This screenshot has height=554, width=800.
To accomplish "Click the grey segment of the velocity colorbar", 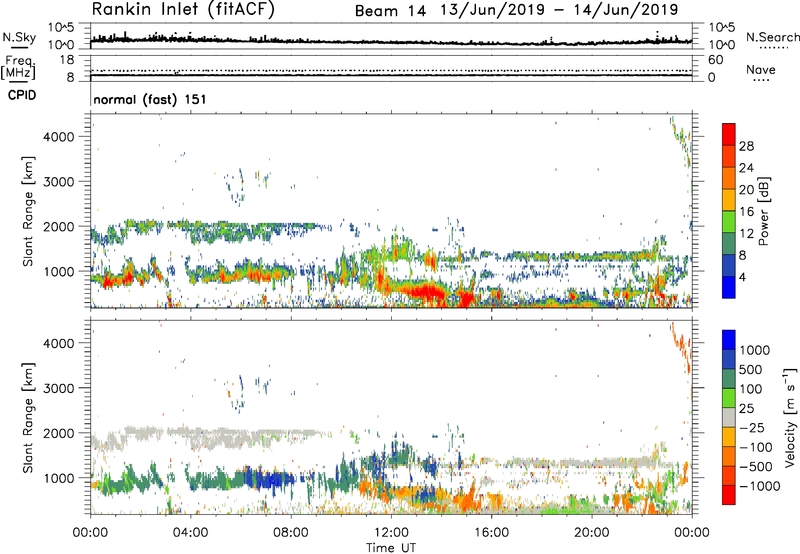I will tap(729, 417).
